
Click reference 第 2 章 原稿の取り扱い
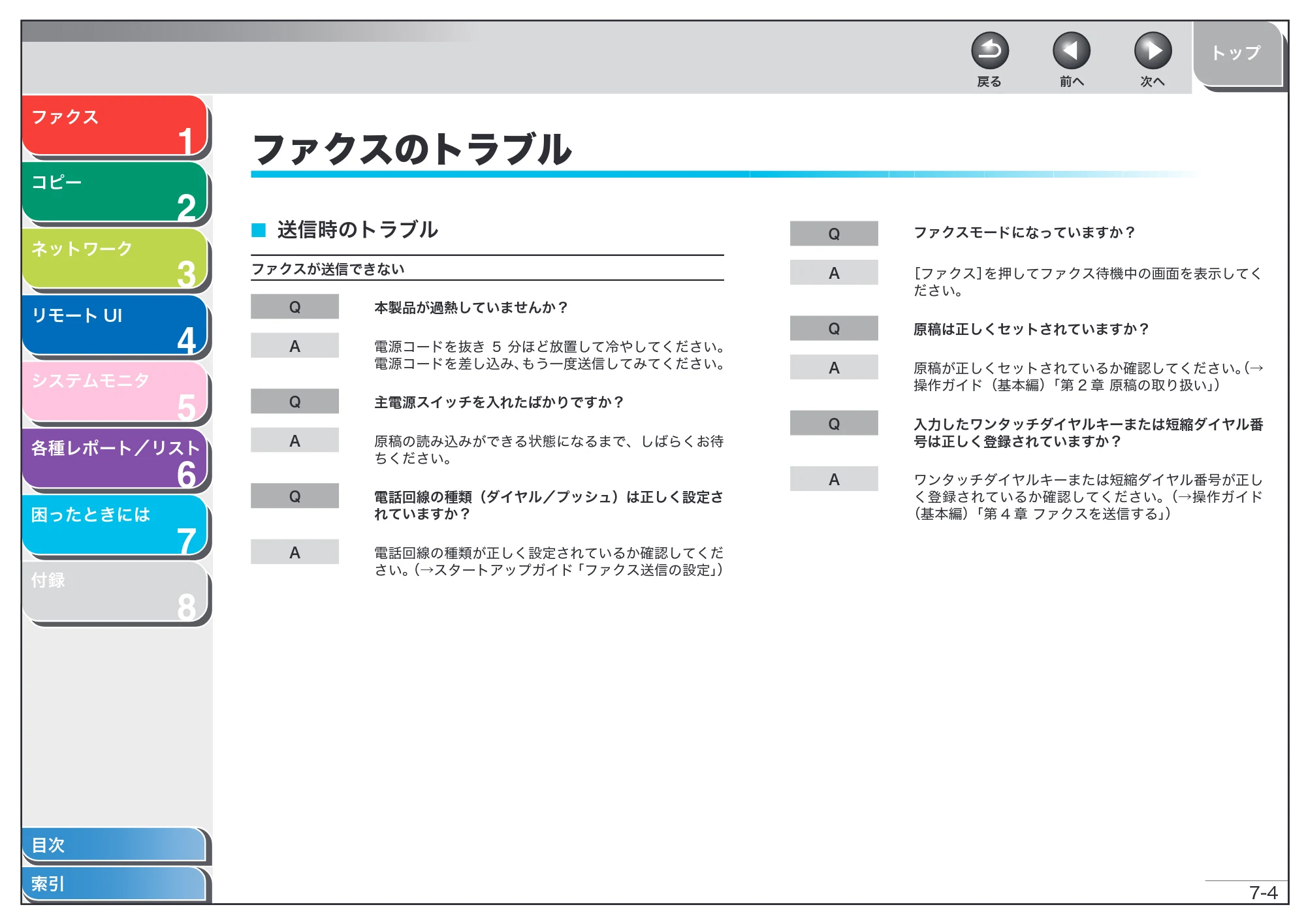coord(1138,385)
